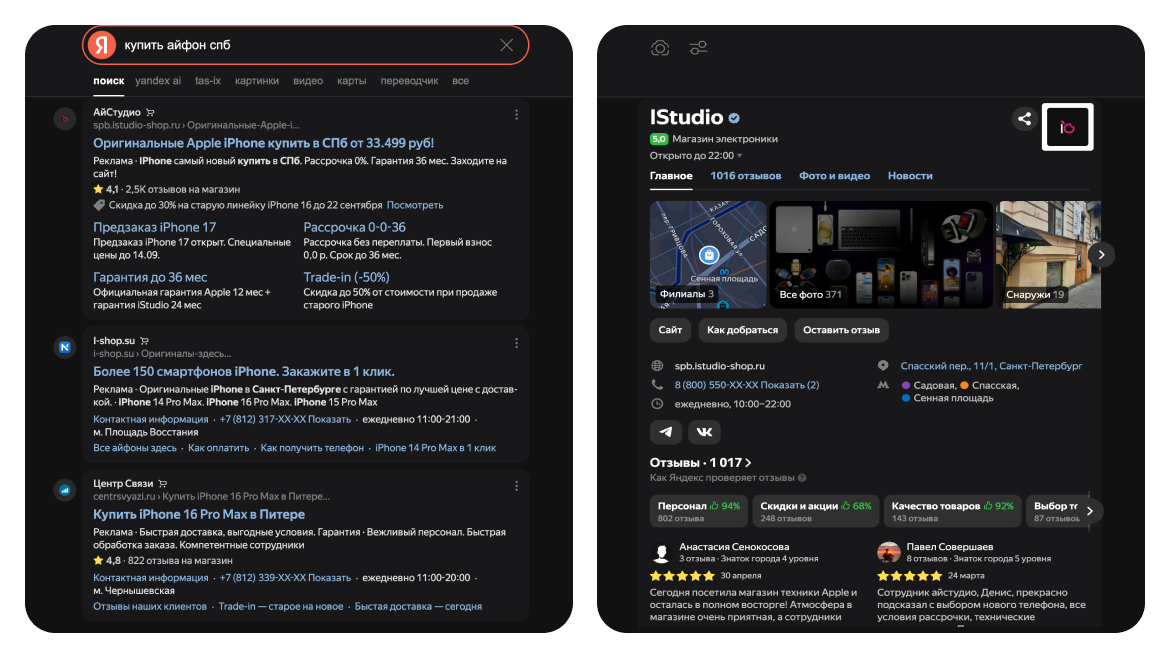This screenshot has height=657, width=1170.
Task: Select the 'Фото и видео' tab
Action: pyautogui.click(x=834, y=176)
